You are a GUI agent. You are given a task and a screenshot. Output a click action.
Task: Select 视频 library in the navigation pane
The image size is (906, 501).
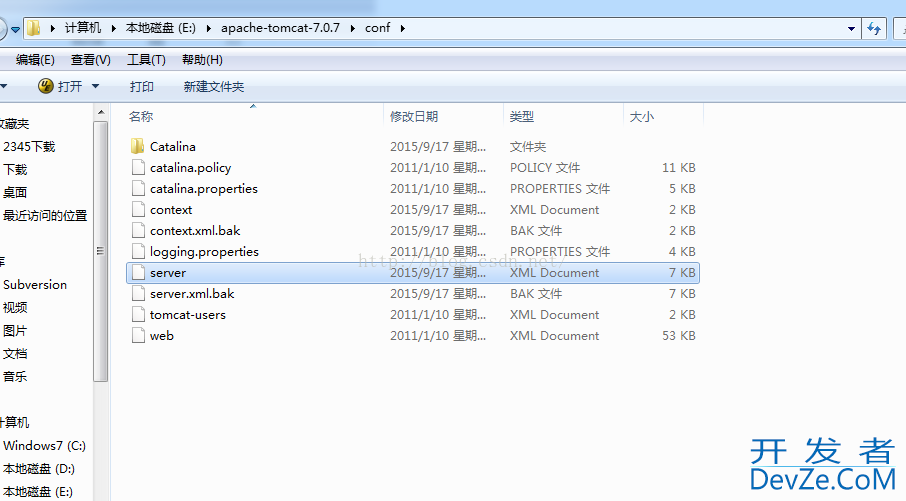pos(15,307)
